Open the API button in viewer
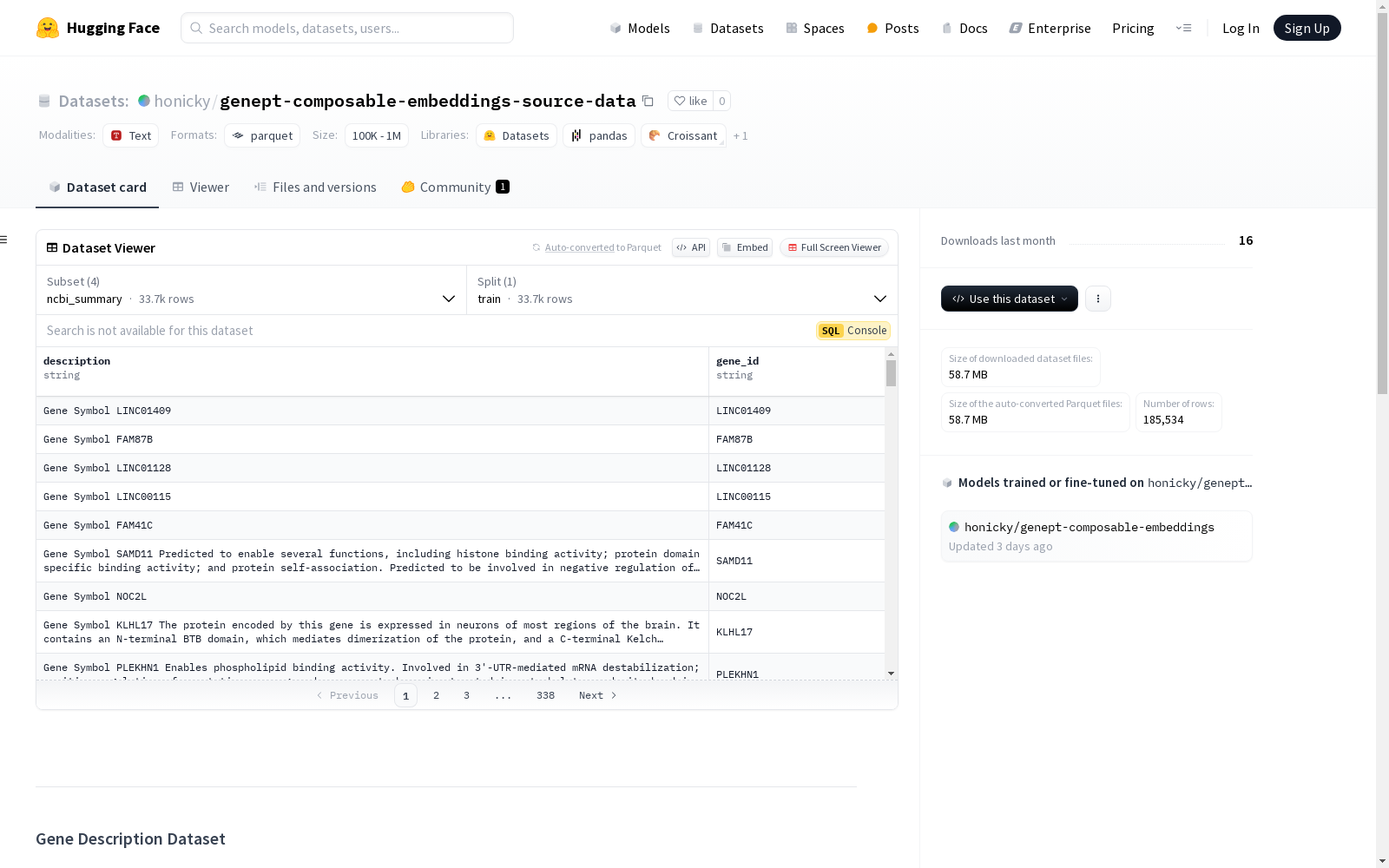Viewport: 1389px width, 868px height. 691,247
